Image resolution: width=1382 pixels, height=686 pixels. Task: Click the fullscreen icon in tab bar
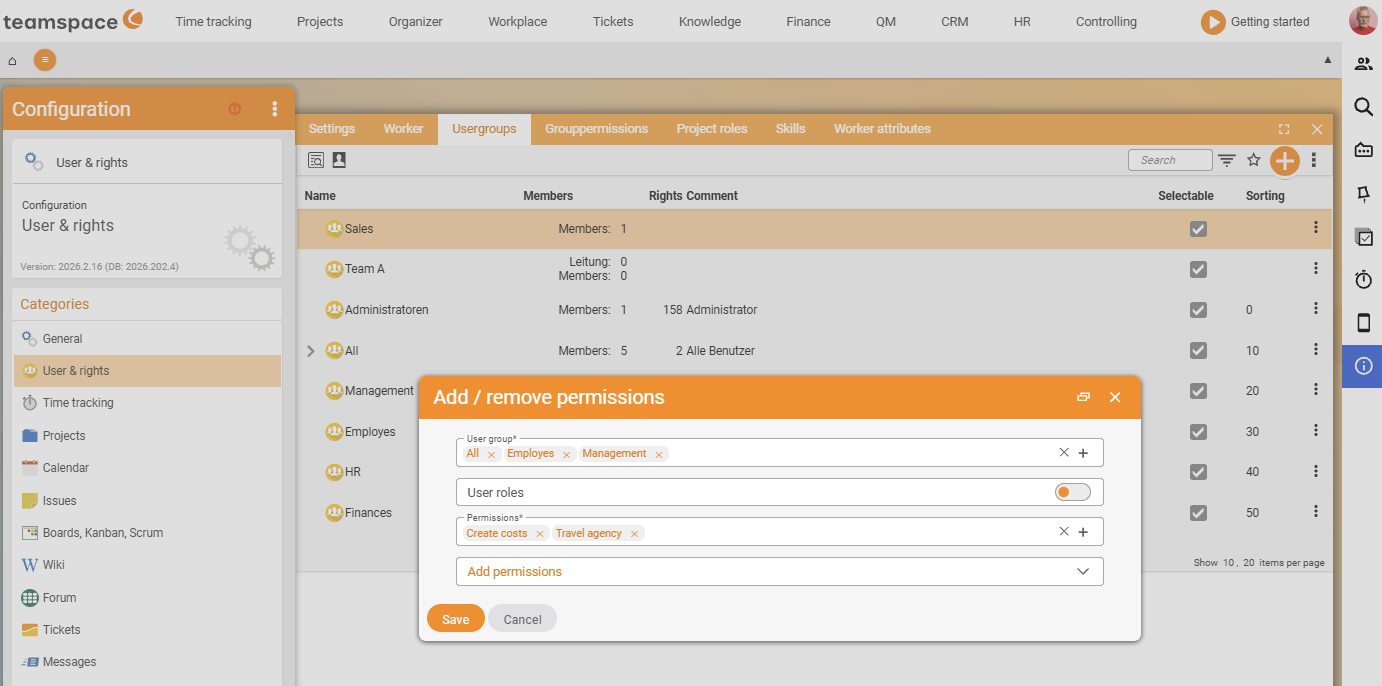pyautogui.click(x=1284, y=129)
